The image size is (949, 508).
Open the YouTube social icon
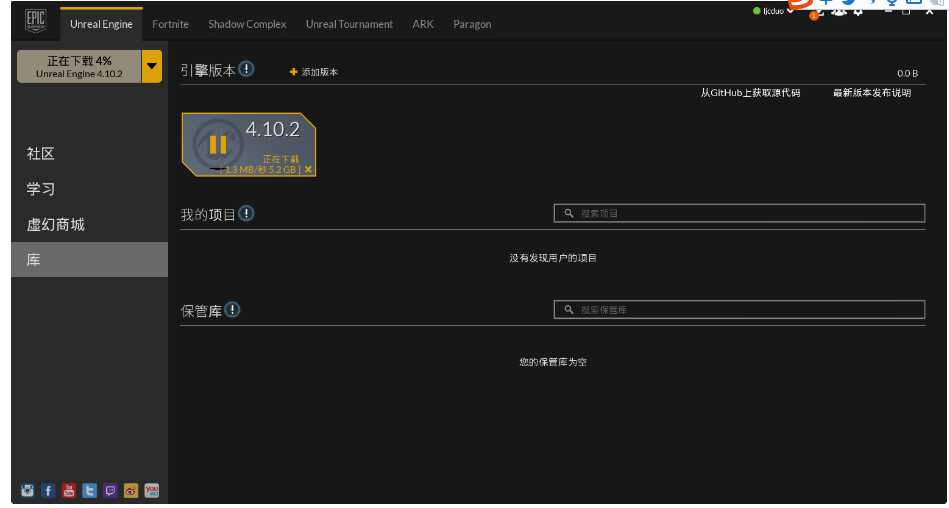69,490
